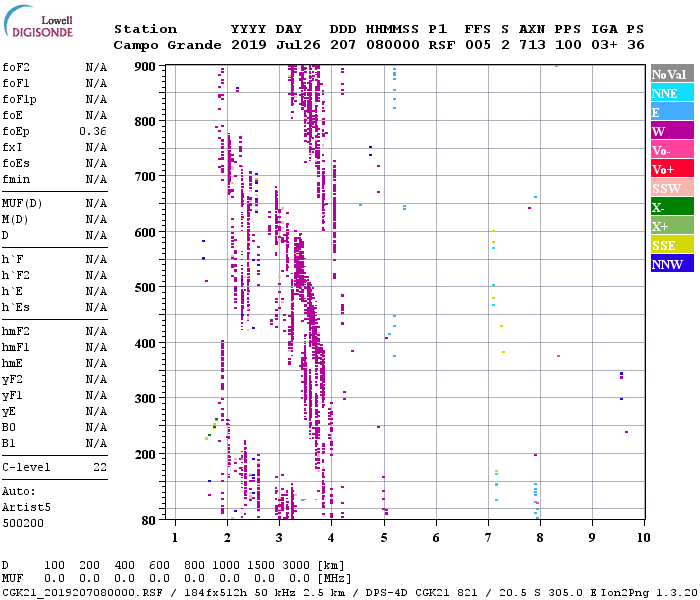Viewport: 700px width, 600px height.
Task: Click the [km] unit label
Action: pyautogui.click(x=331, y=566)
